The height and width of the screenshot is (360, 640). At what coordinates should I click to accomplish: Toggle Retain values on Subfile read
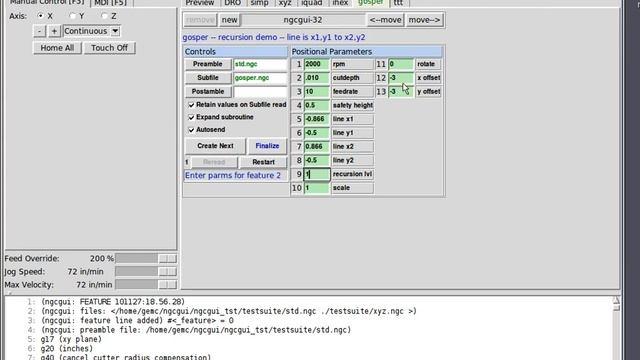pos(191,105)
